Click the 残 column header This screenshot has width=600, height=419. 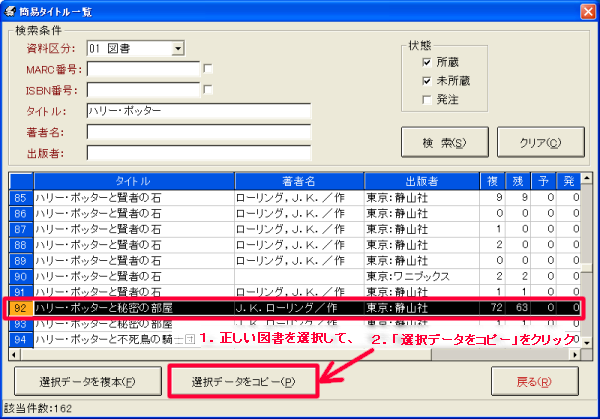click(x=518, y=181)
